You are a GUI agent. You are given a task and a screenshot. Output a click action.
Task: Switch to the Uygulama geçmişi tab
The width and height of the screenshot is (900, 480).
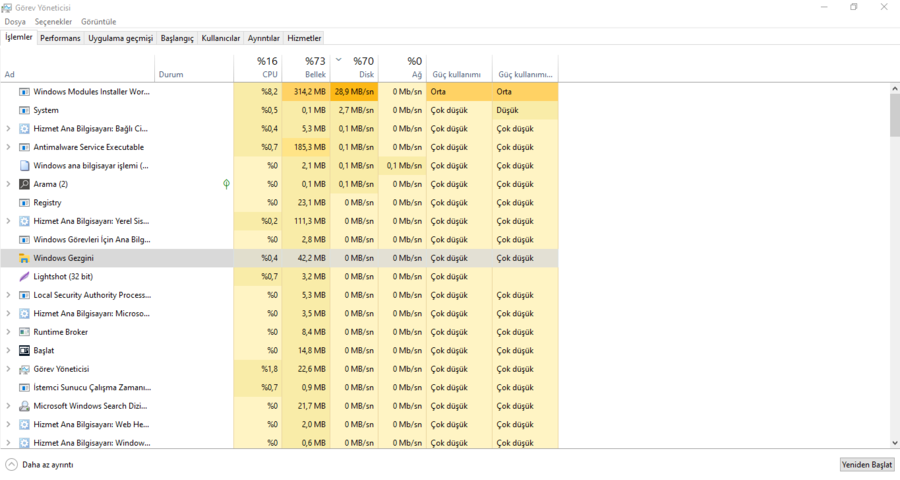pyautogui.click(x=121, y=38)
